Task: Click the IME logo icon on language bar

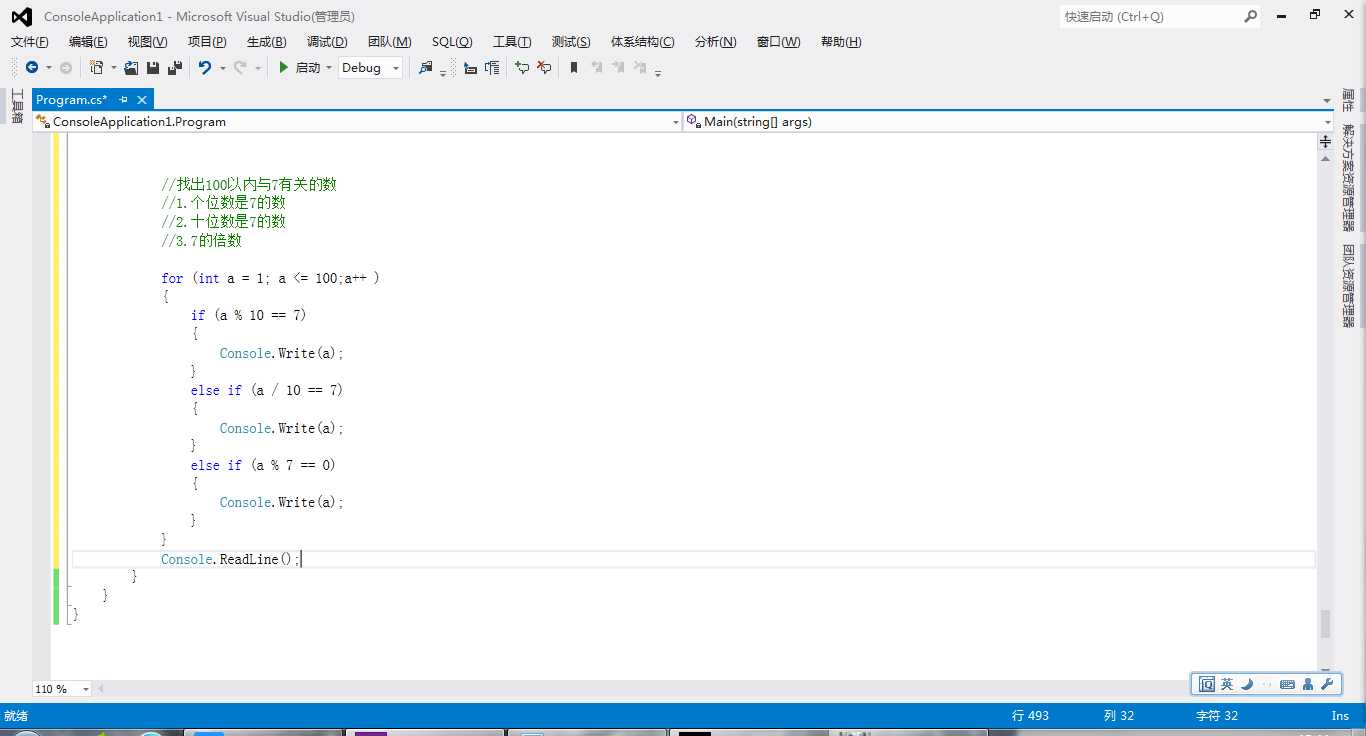Action: [x=1206, y=684]
